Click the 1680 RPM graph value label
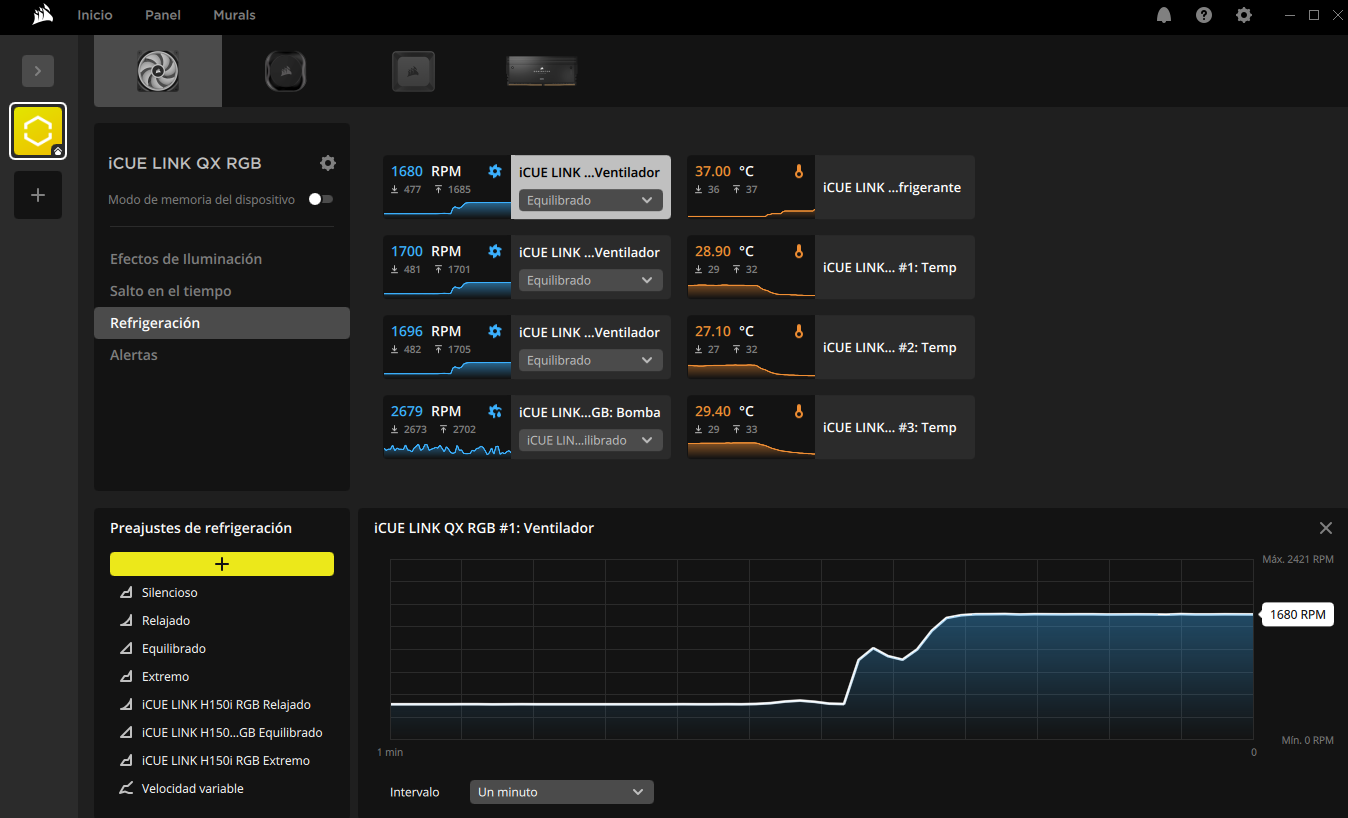This screenshot has height=818, width=1348. [x=1298, y=615]
